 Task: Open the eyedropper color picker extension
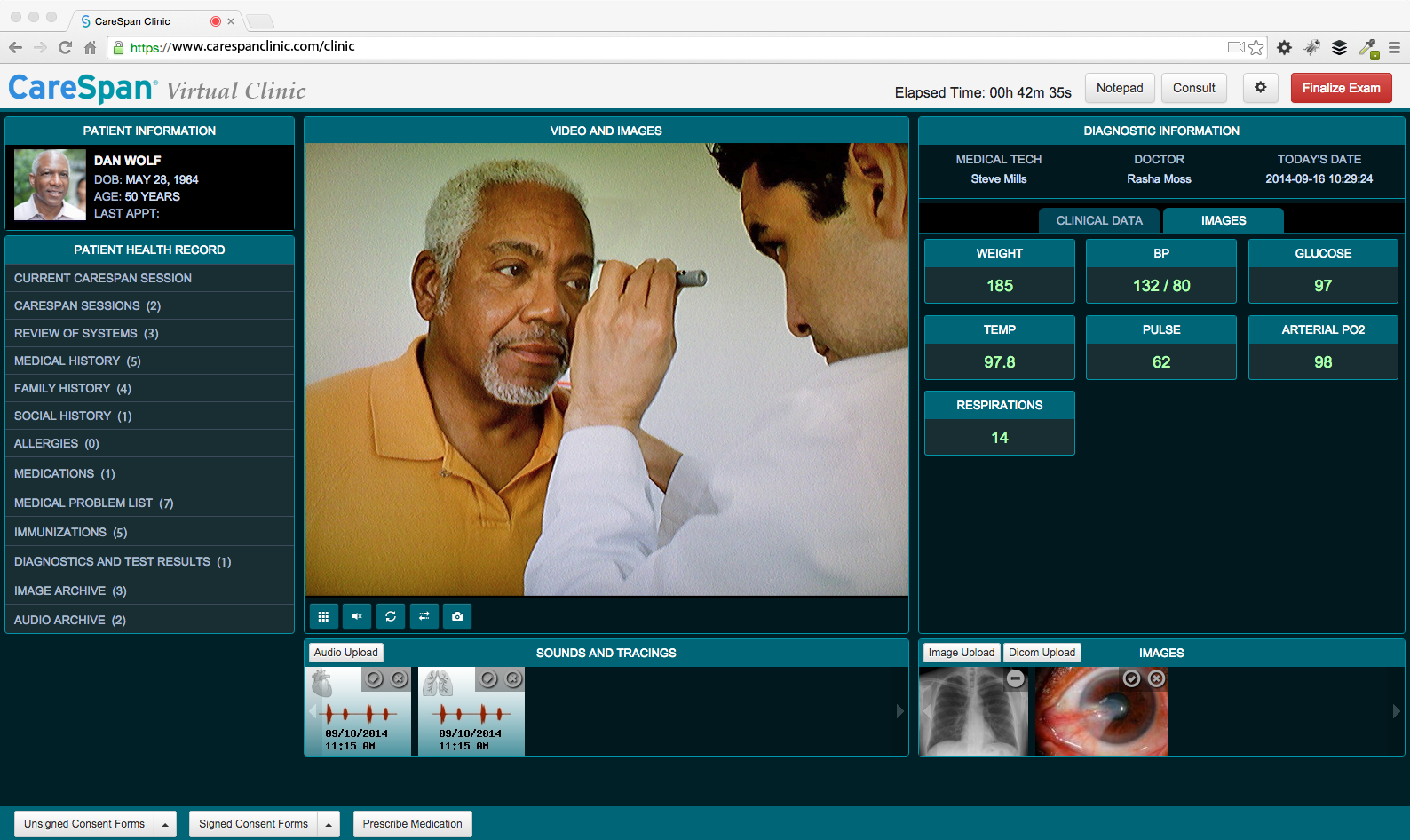coord(1368,48)
